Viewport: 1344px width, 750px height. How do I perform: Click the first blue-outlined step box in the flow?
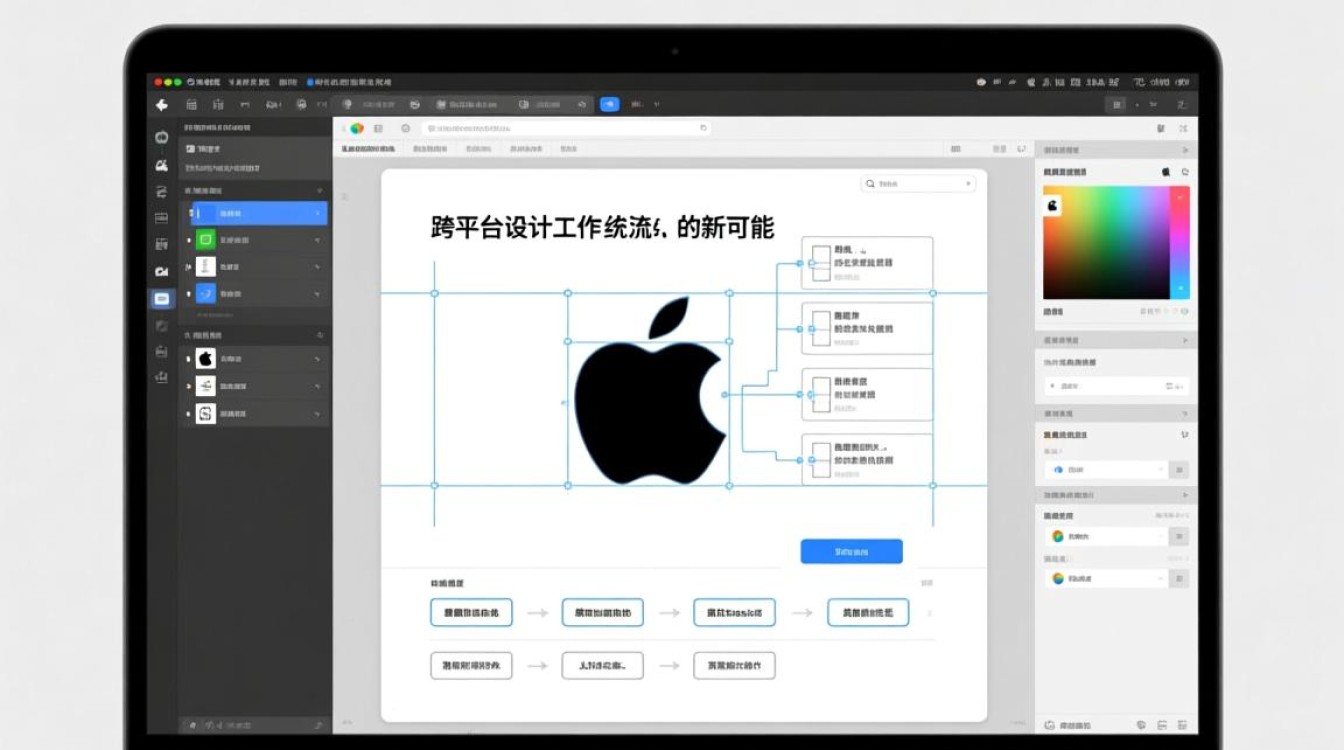point(471,613)
